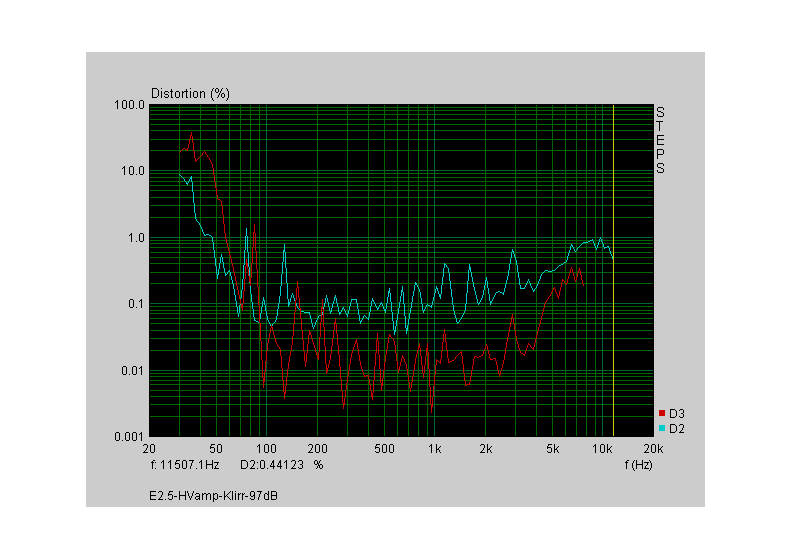Click the 100.0 y-axis label

pyautogui.click(x=129, y=105)
